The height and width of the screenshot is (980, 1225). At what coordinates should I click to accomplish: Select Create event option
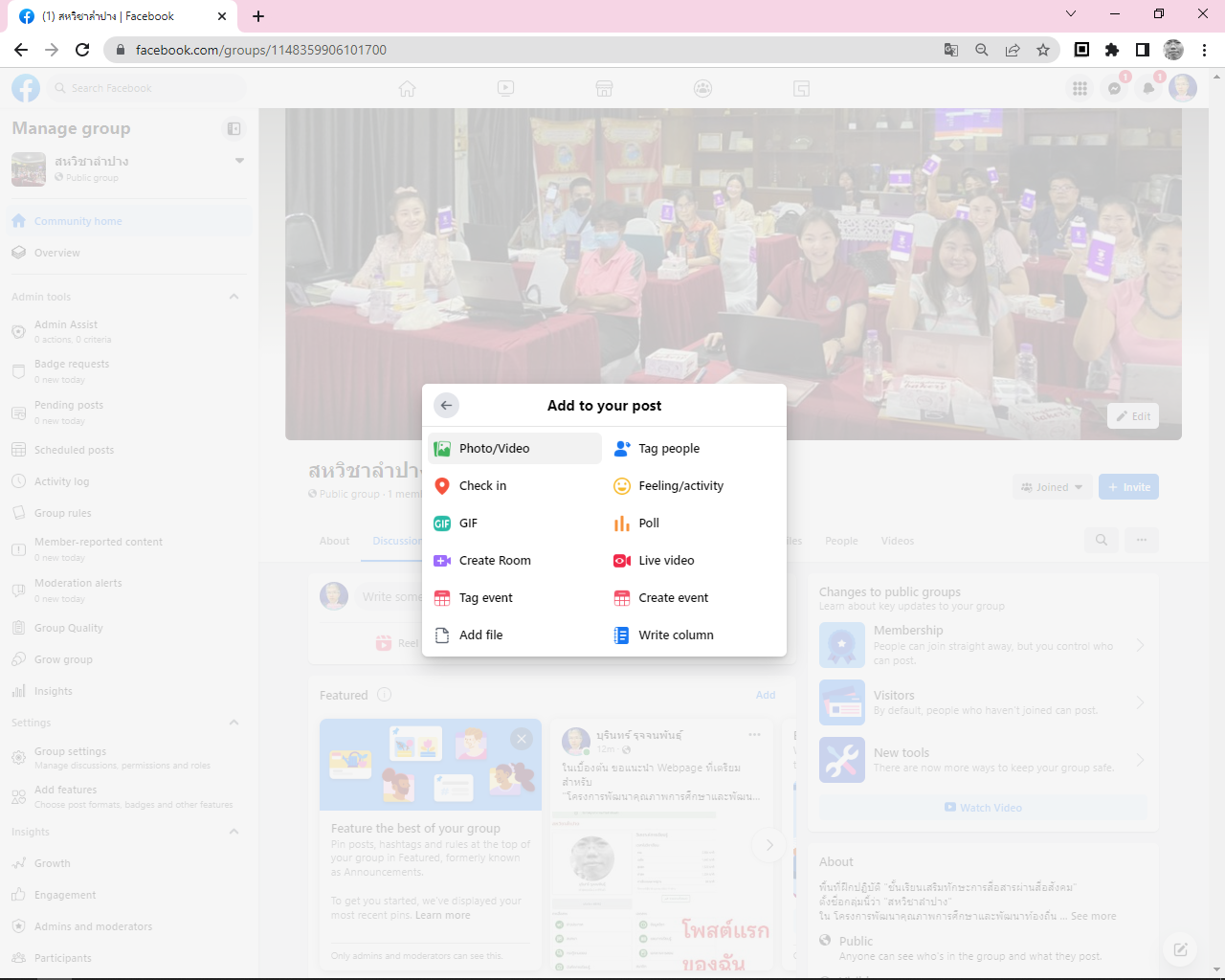[694, 597]
